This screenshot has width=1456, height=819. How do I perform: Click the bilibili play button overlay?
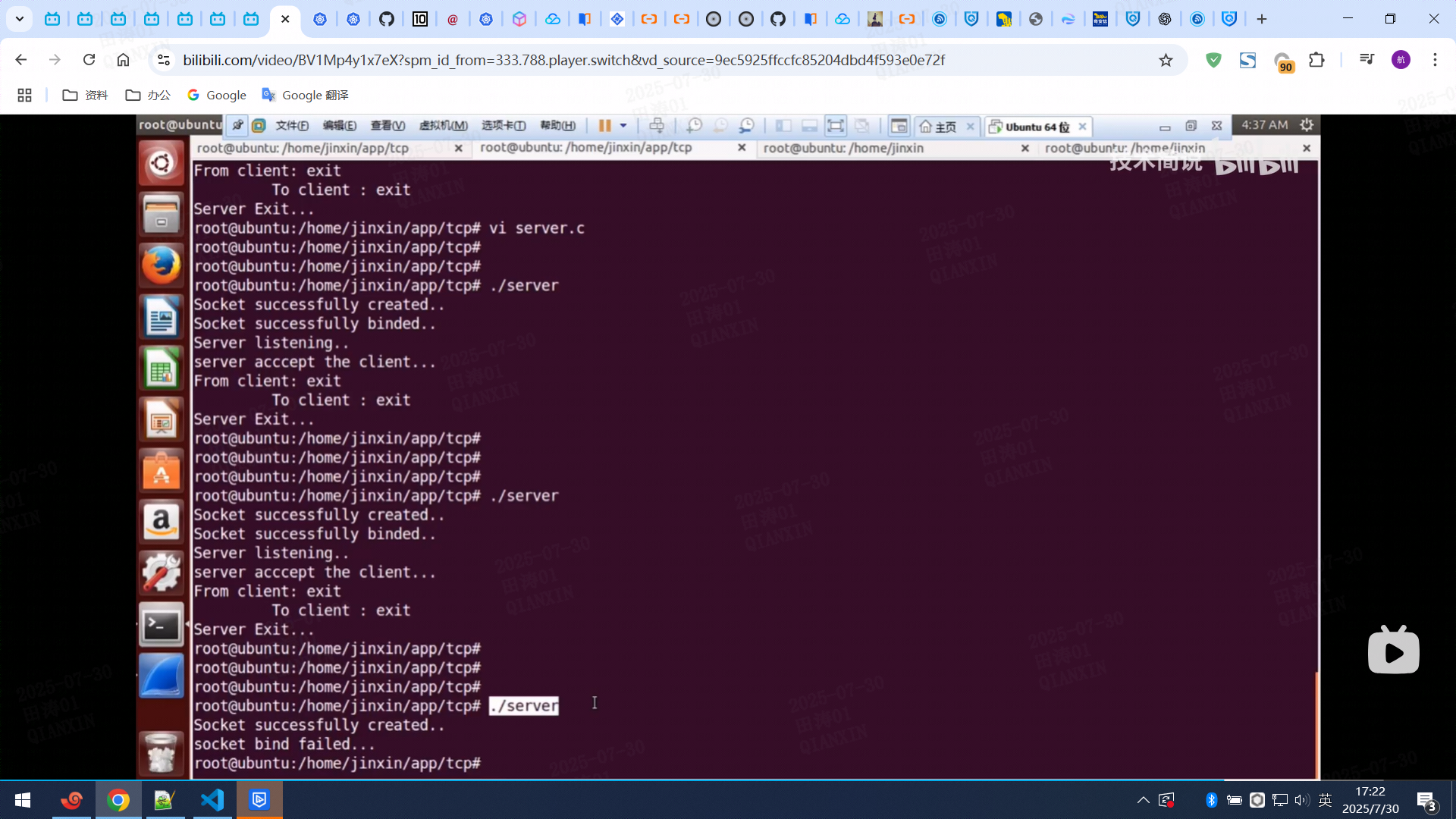1393,651
